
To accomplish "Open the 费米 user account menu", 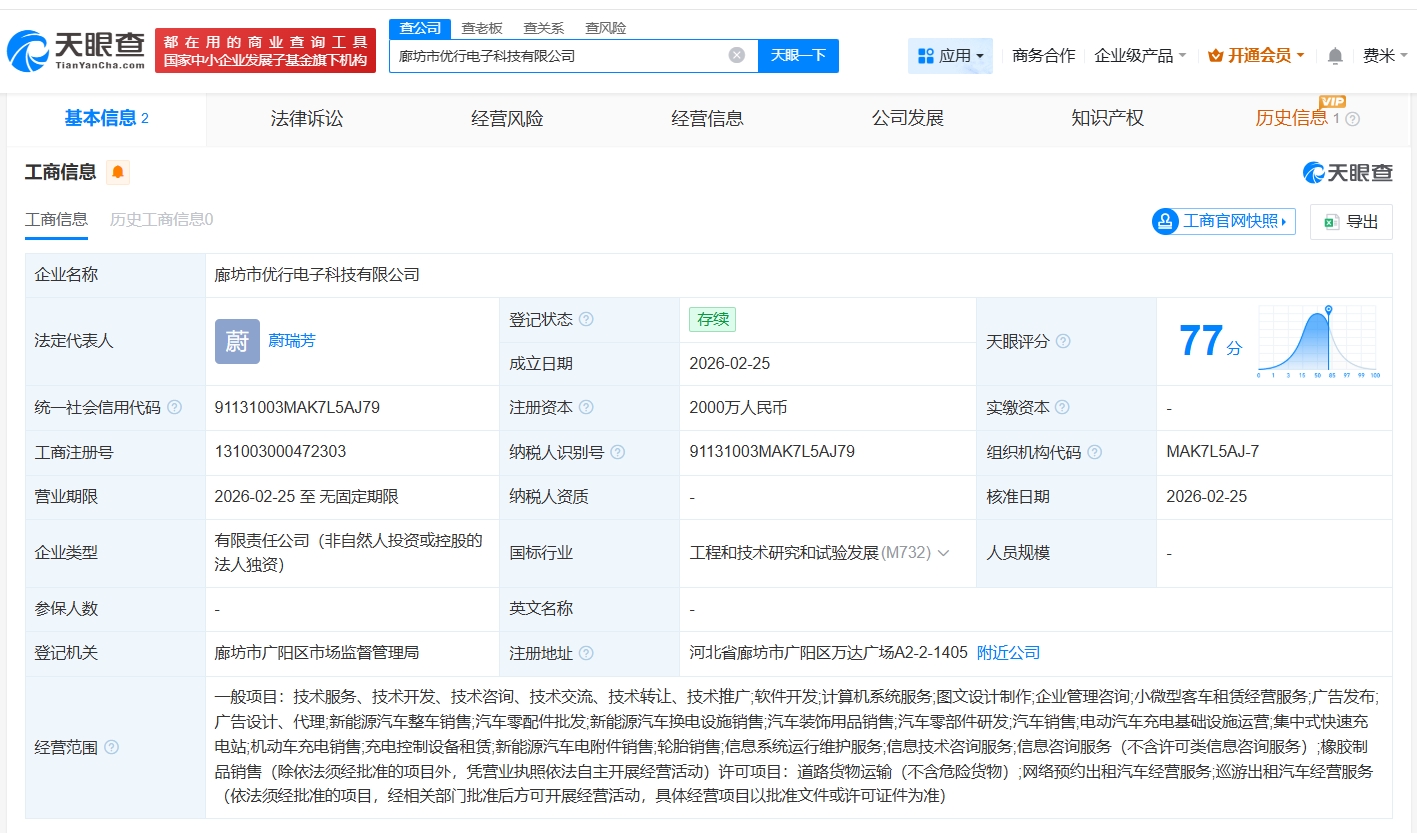I will (x=1384, y=56).
